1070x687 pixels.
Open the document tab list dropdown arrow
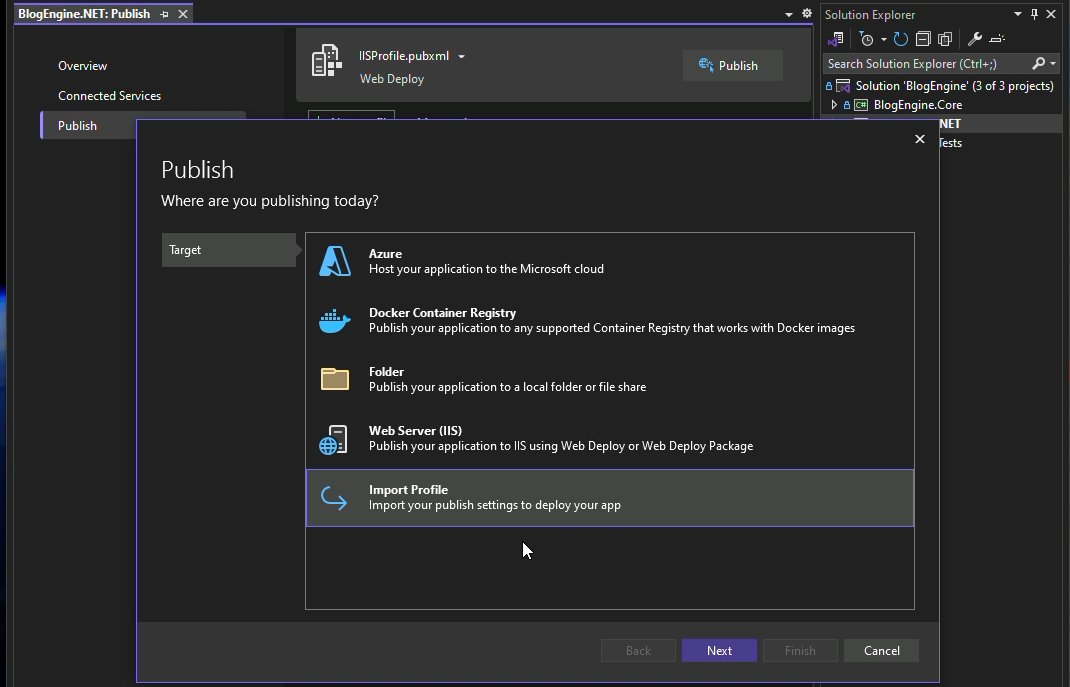(x=789, y=14)
